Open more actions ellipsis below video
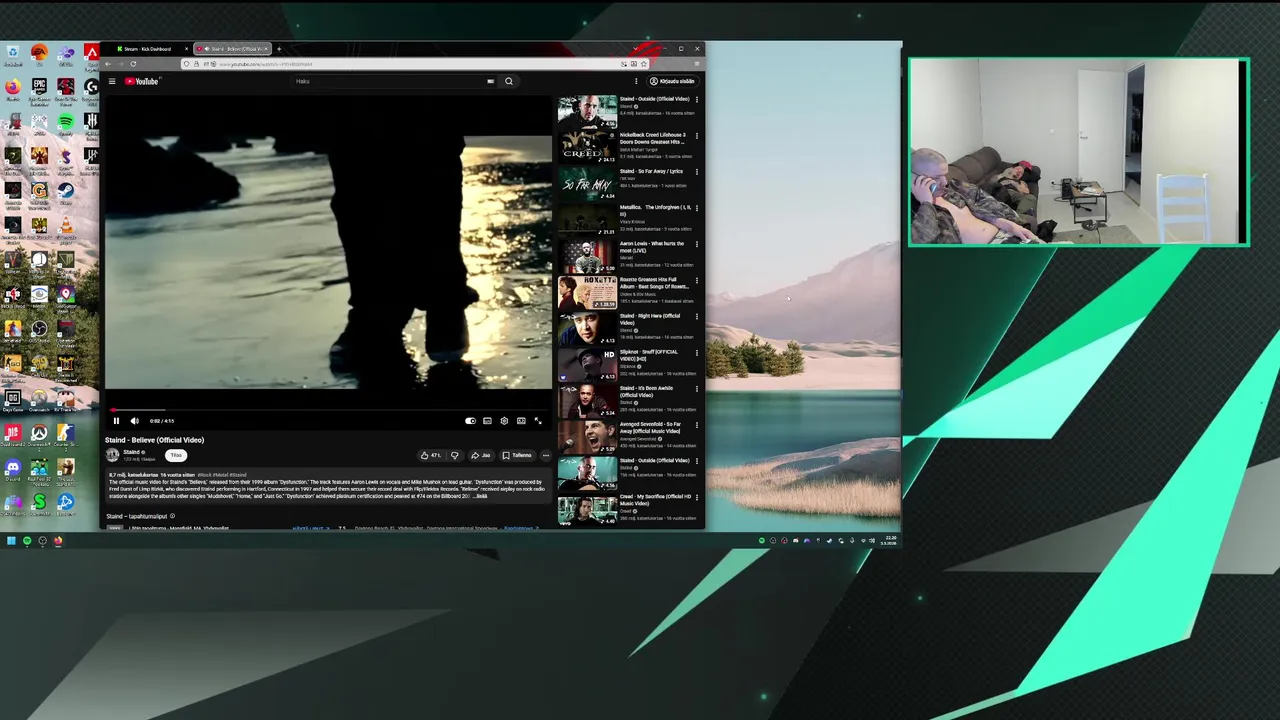The height and width of the screenshot is (720, 1280). [546, 455]
